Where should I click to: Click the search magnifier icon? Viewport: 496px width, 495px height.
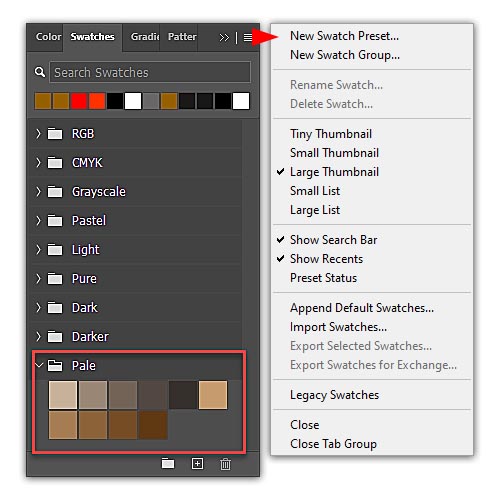click(40, 72)
